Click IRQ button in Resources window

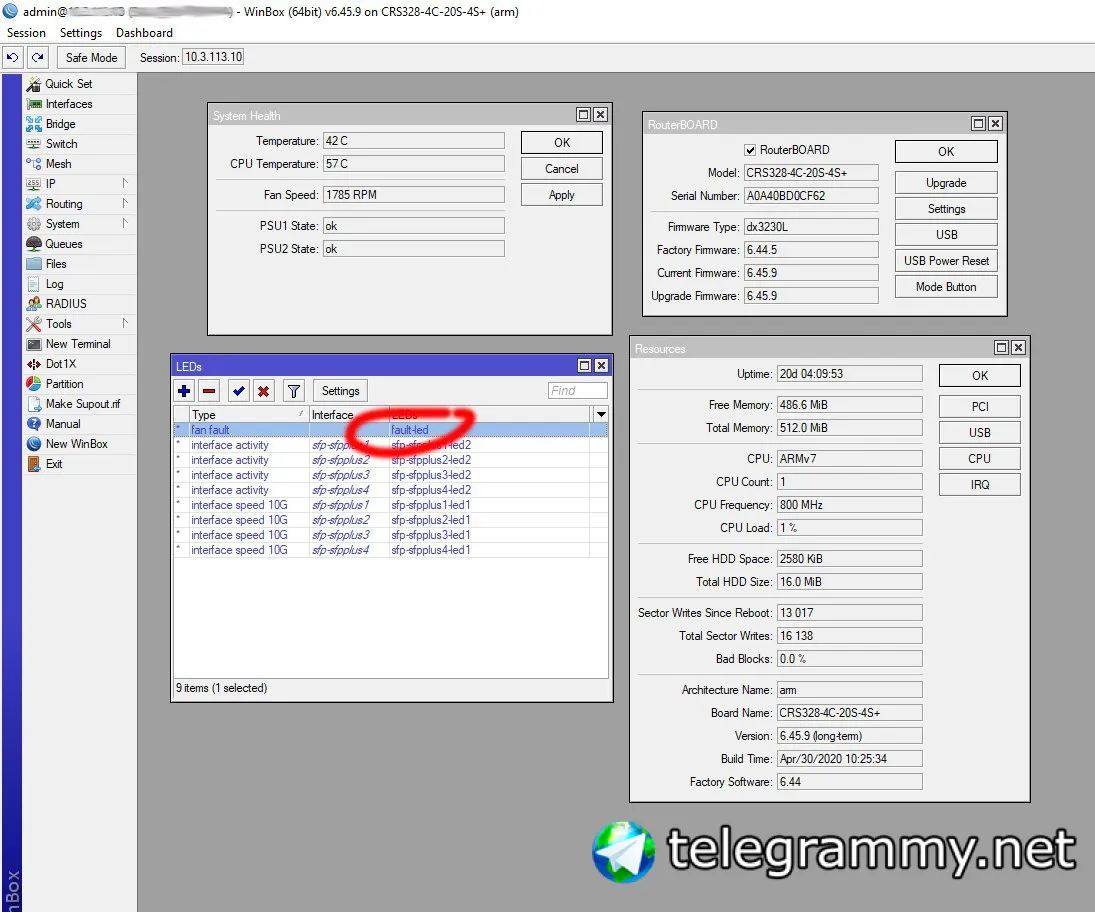click(980, 485)
